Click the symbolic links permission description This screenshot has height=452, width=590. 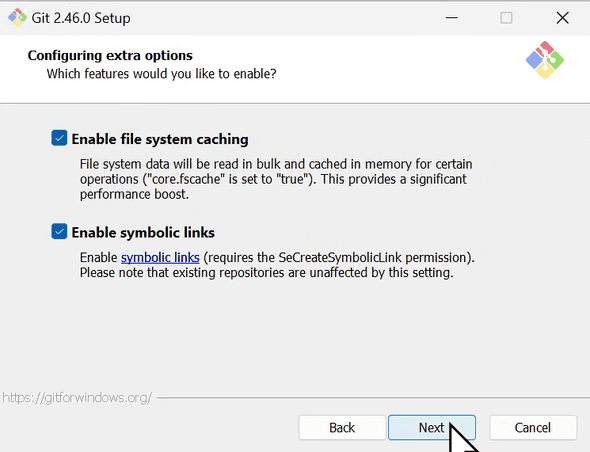[x=277, y=265]
